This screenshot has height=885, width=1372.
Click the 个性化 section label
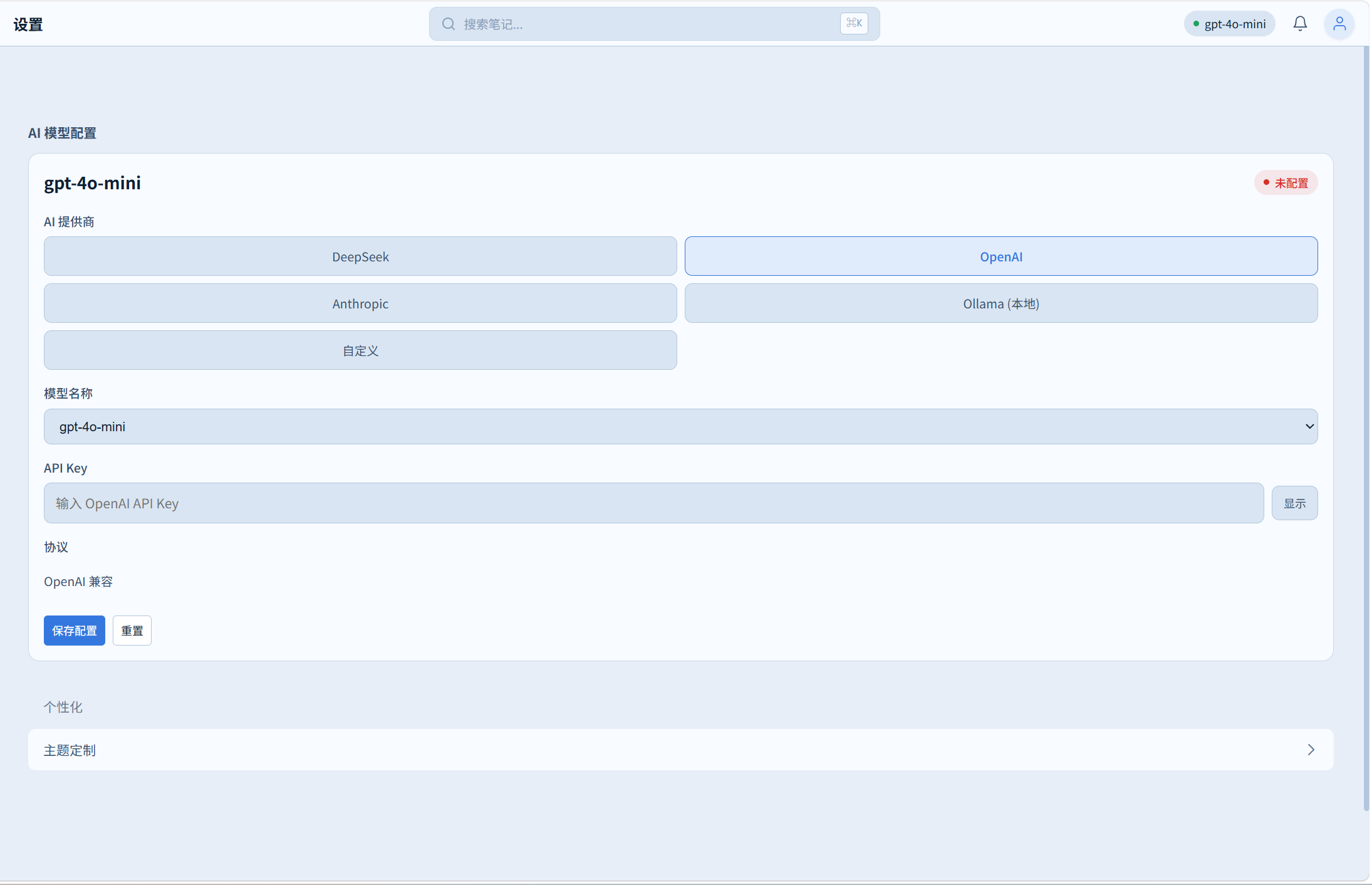tap(63, 707)
